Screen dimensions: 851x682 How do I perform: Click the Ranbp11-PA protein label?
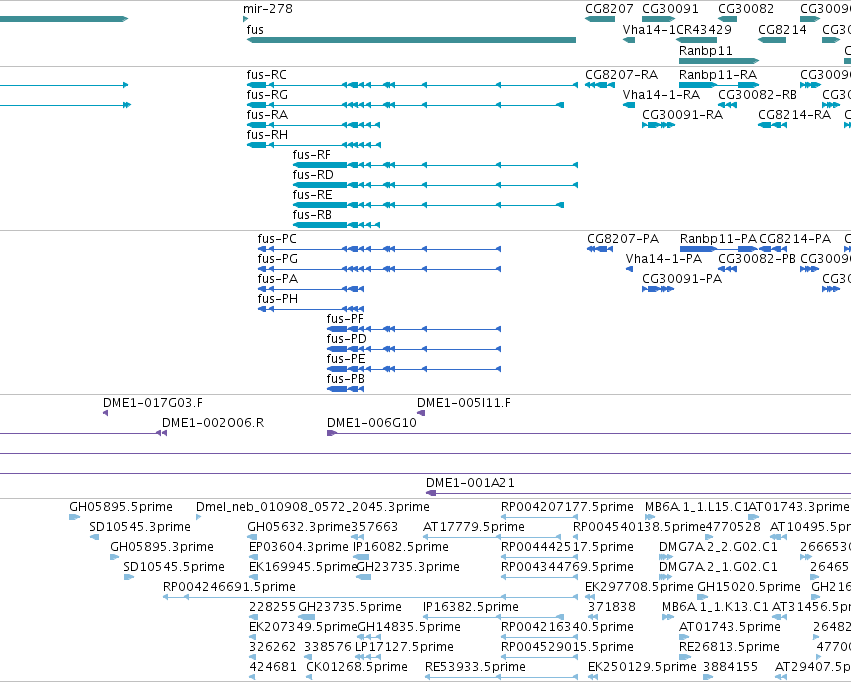click(718, 239)
